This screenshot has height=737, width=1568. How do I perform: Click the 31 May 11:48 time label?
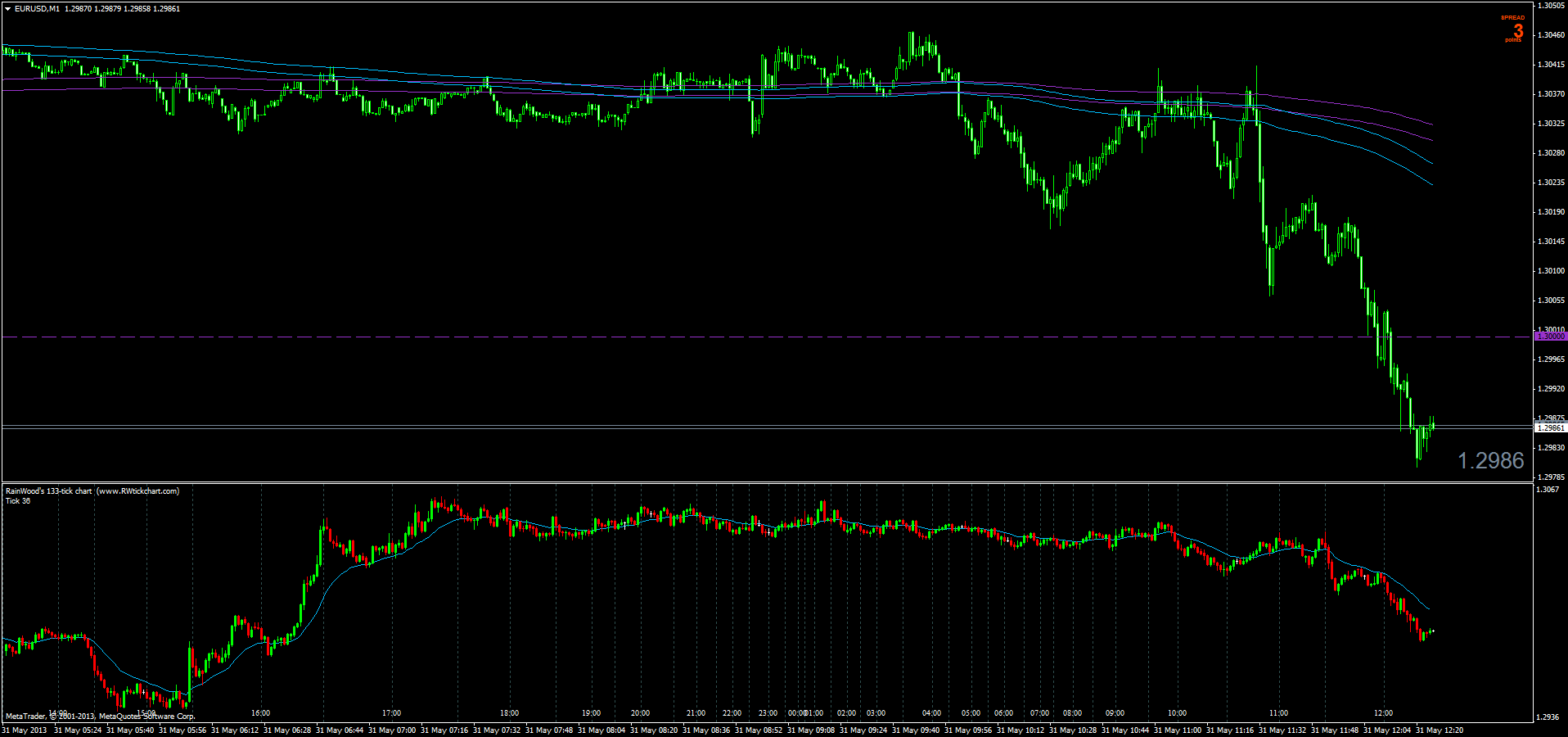tap(1335, 730)
